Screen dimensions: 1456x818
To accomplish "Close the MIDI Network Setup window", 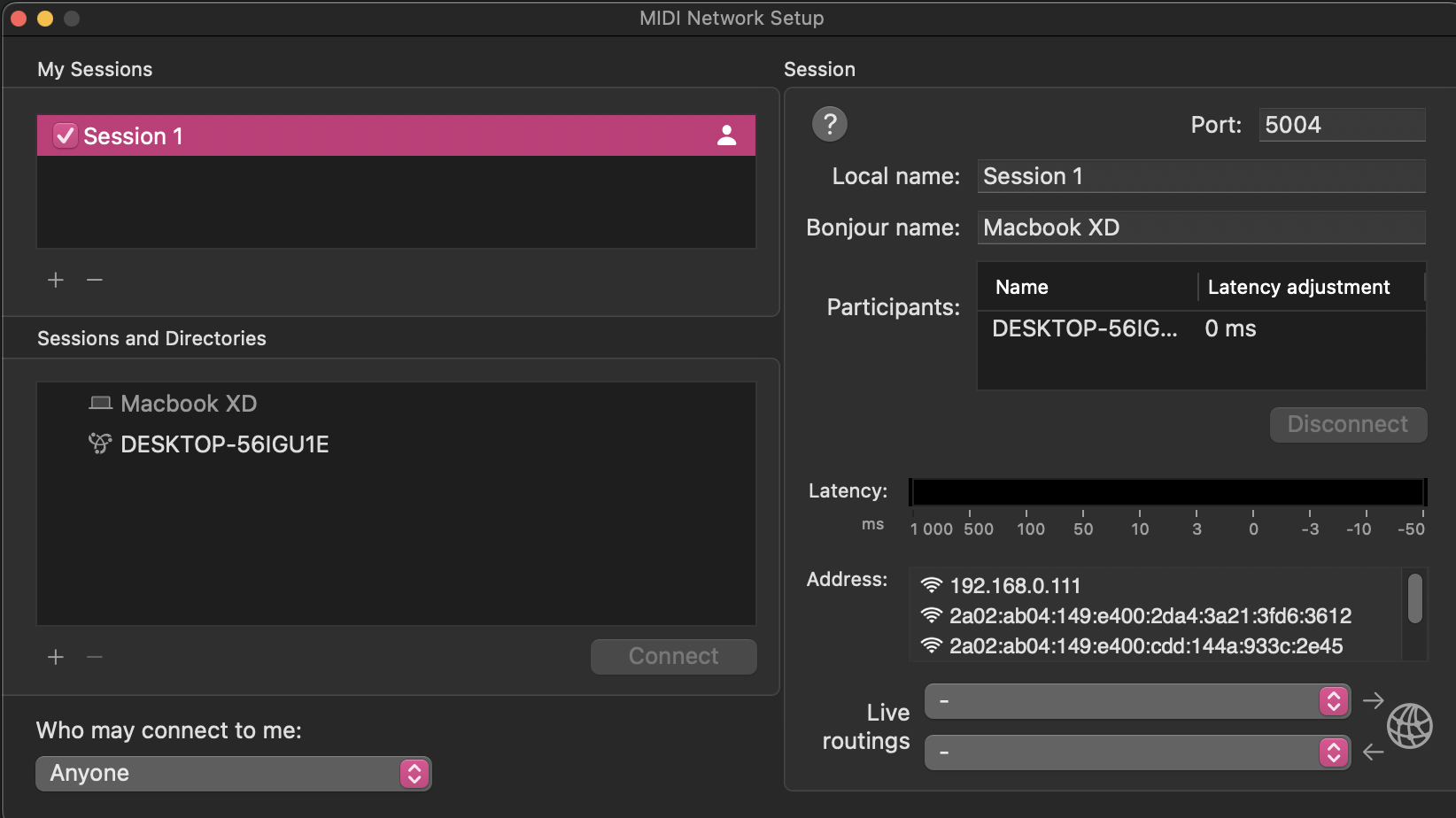I will (x=19, y=19).
